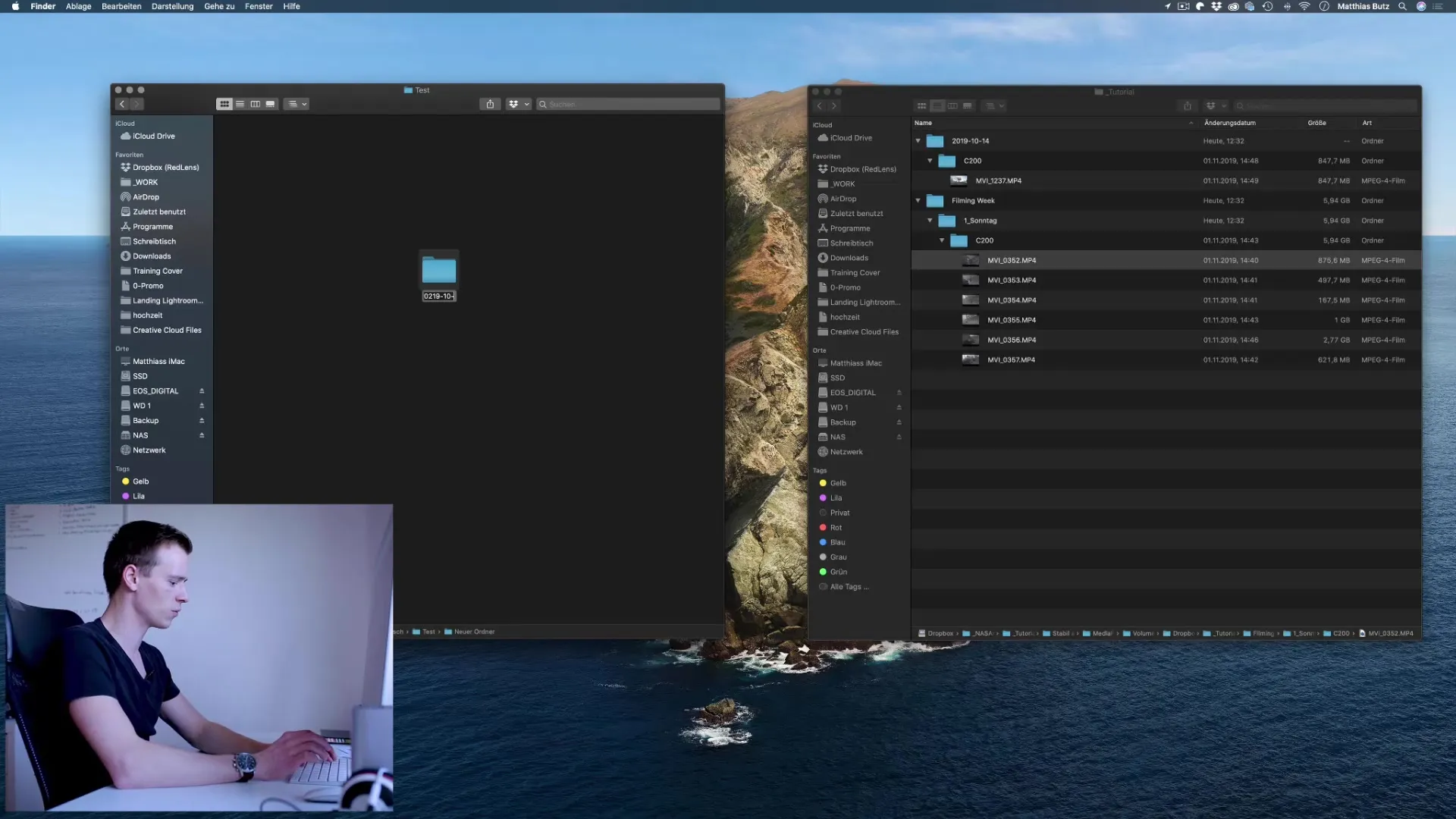
Task: Select the MVI_0353.MP4 file
Action: pyautogui.click(x=1166, y=280)
